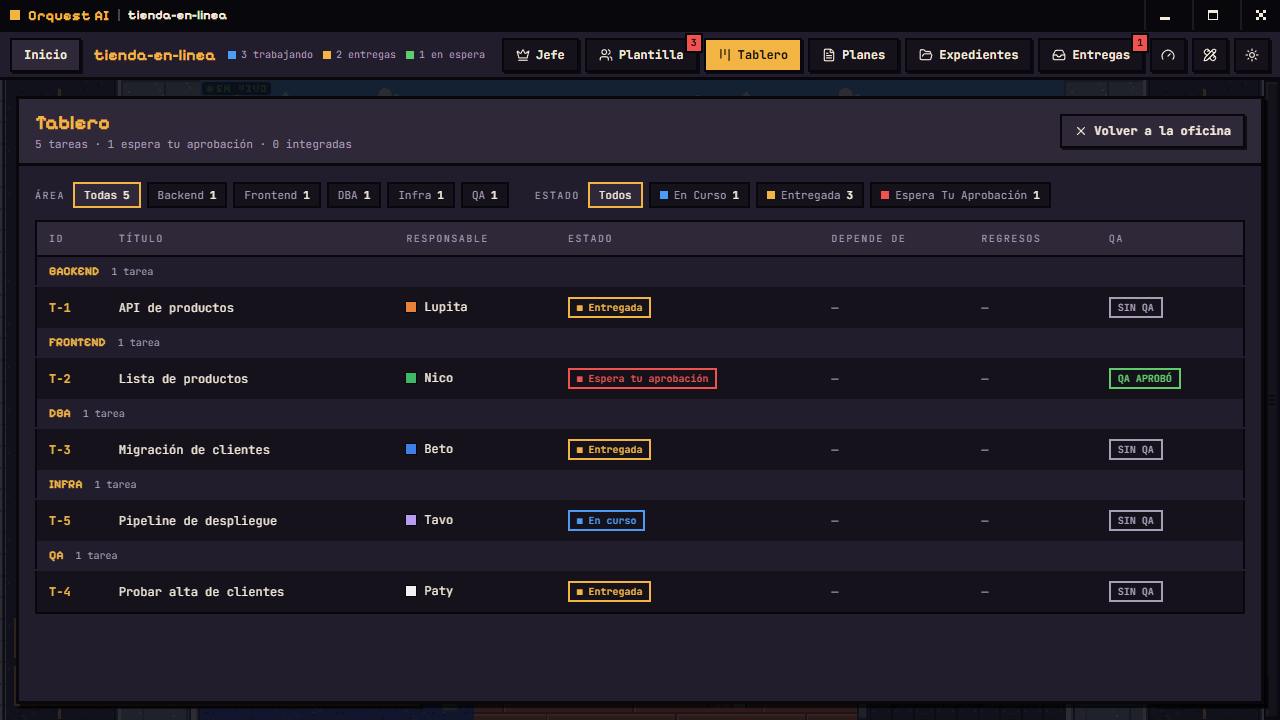Click the TÍTULO column header
The height and width of the screenshot is (720, 1280).
[x=141, y=239]
